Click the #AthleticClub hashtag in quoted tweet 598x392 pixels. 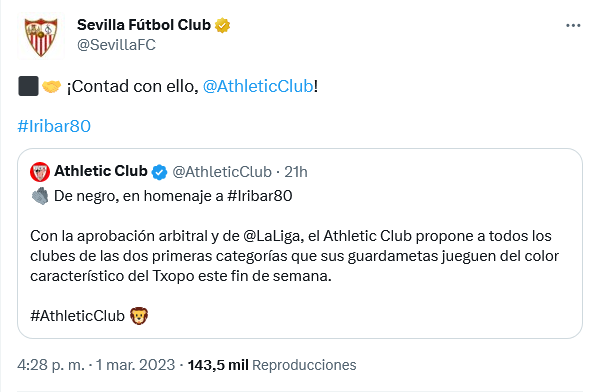77,316
